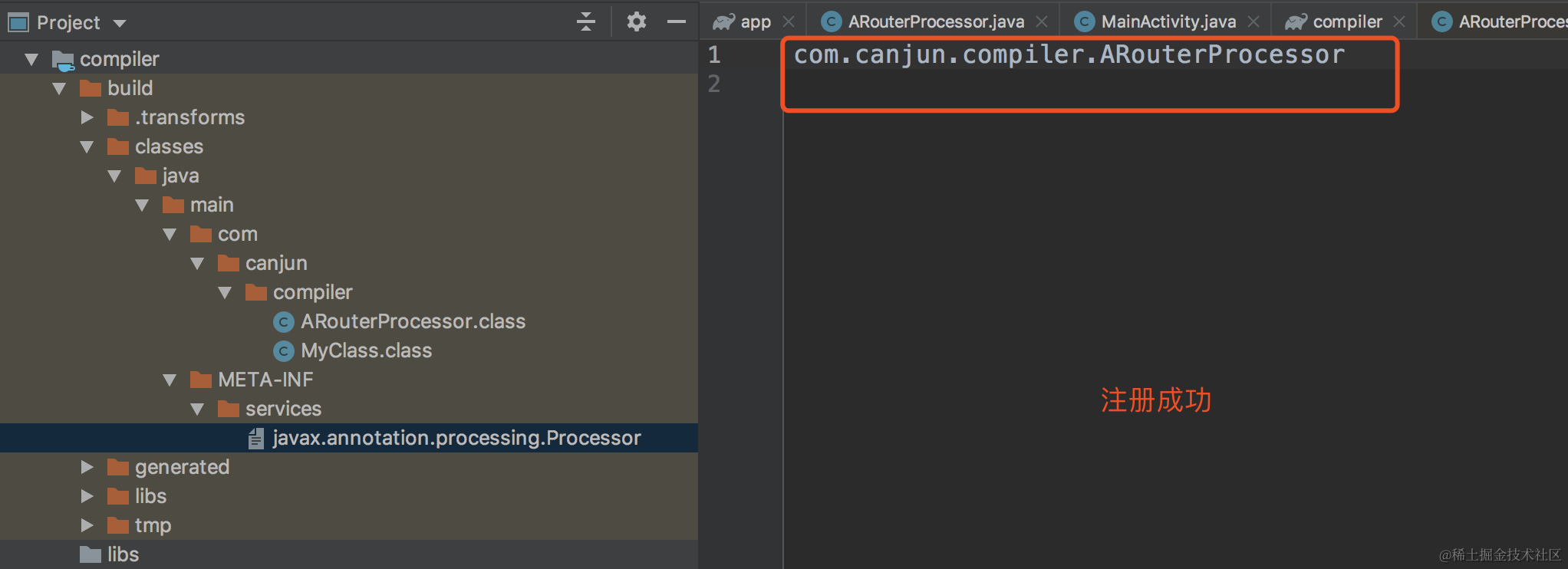Select javax.annotation.processing.Processor file row
Image resolution: width=1568 pixels, height=569 pixels.
coord(349,438)
